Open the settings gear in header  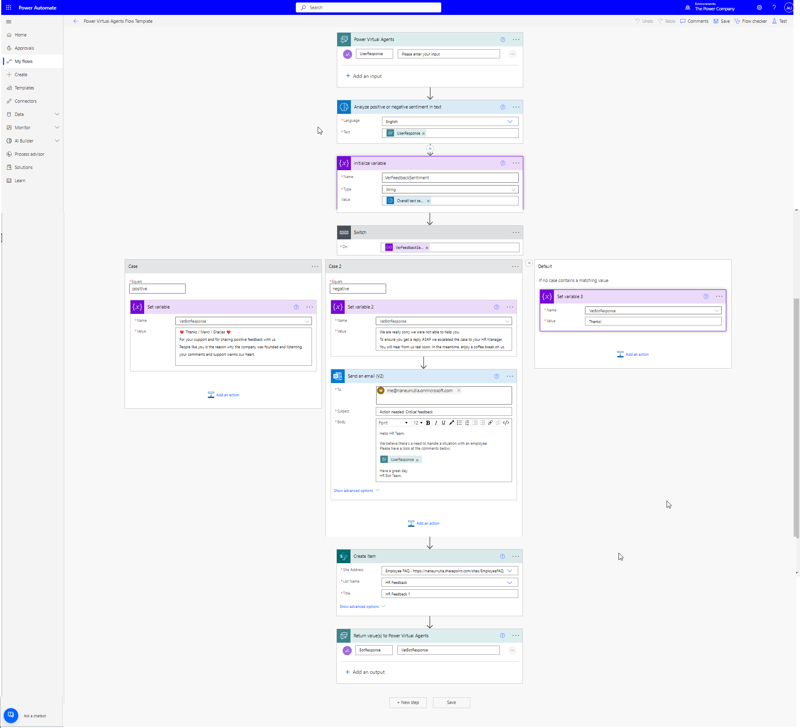point(759,8)
